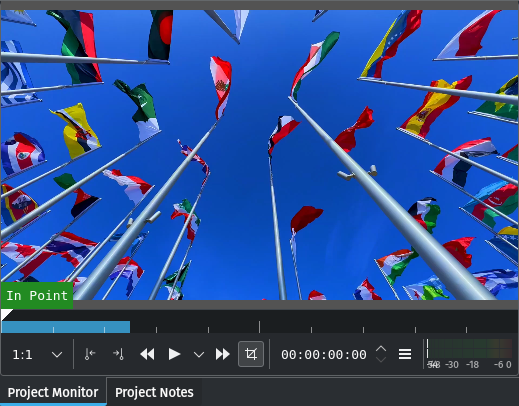Switch to the Project Monitor tab
Image resolution: width=519 pixels, height=406 pixels.
point(53,392)
